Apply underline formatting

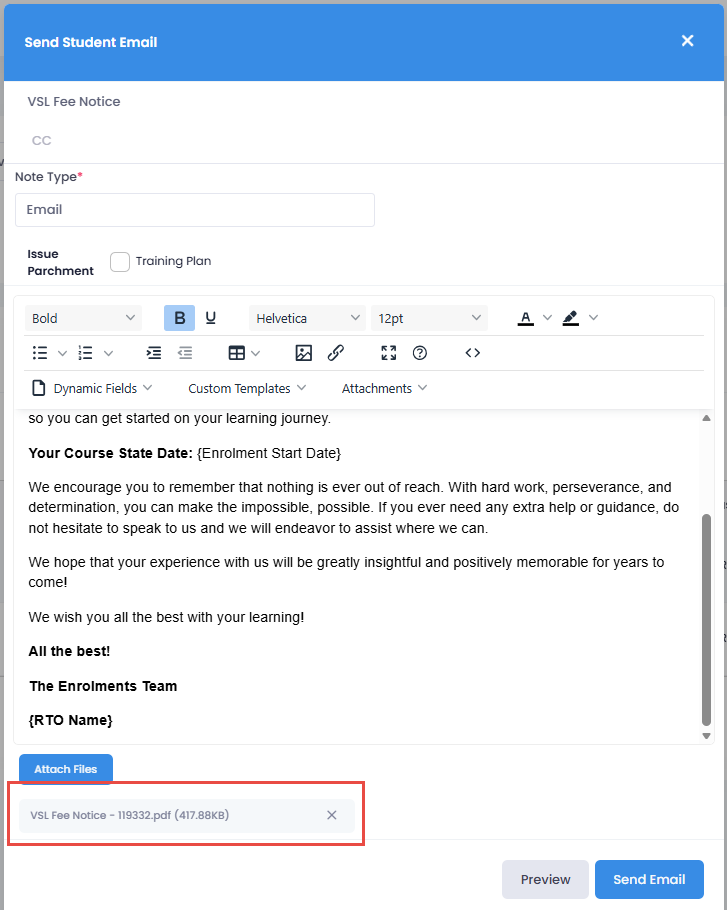pyautogui.click(x=211, y=318)
